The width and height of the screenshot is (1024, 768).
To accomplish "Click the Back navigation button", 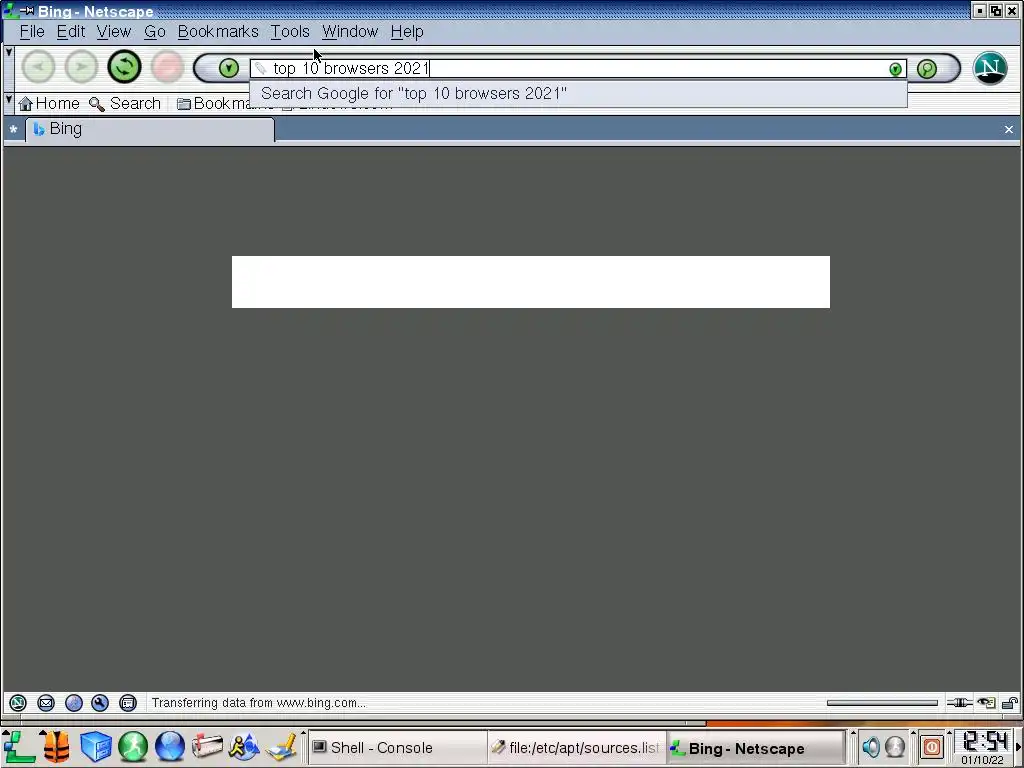I will pos(39,67).
